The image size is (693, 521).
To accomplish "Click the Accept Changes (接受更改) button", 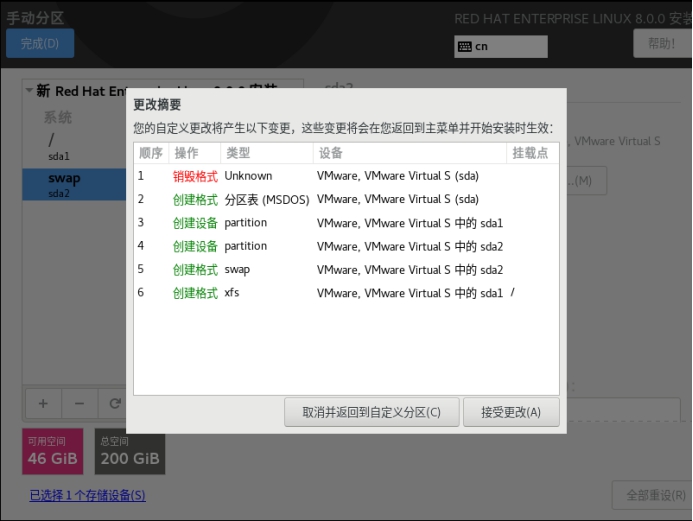I will pos(511,412).
